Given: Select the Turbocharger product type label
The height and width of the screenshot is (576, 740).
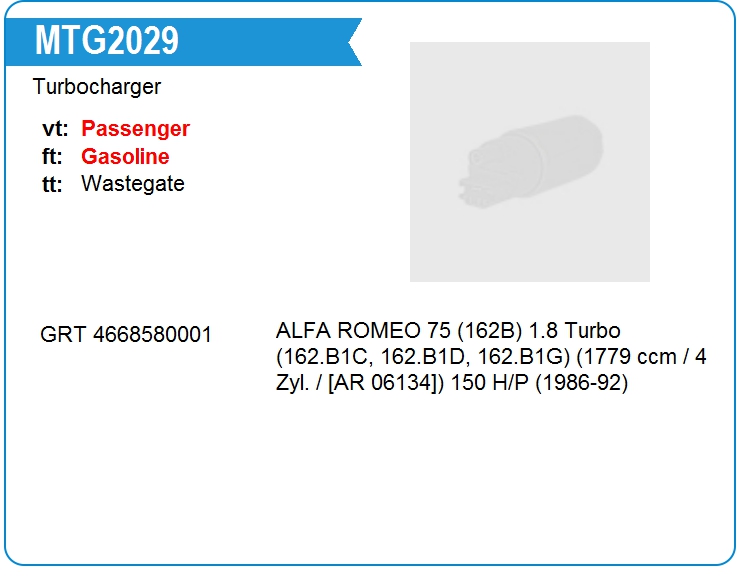Looking at the screenshot, I should pos(96,87).
